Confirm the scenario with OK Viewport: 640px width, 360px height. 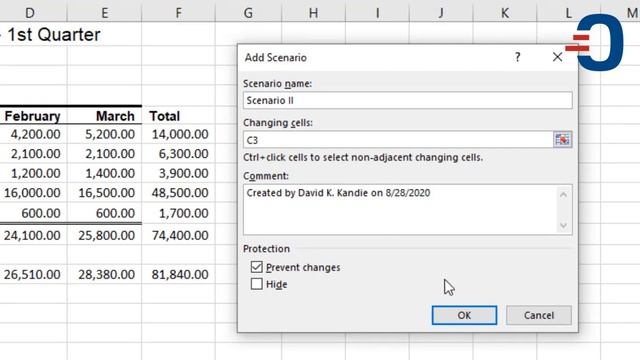pyautogui.click(x=464, y=315)
